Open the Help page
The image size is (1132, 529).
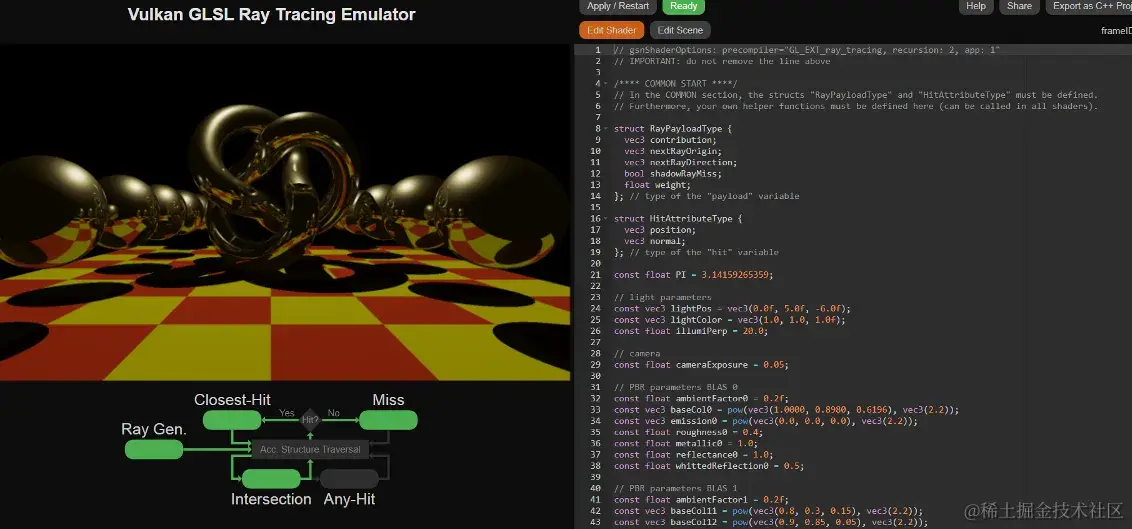click(x=975, y=6)
